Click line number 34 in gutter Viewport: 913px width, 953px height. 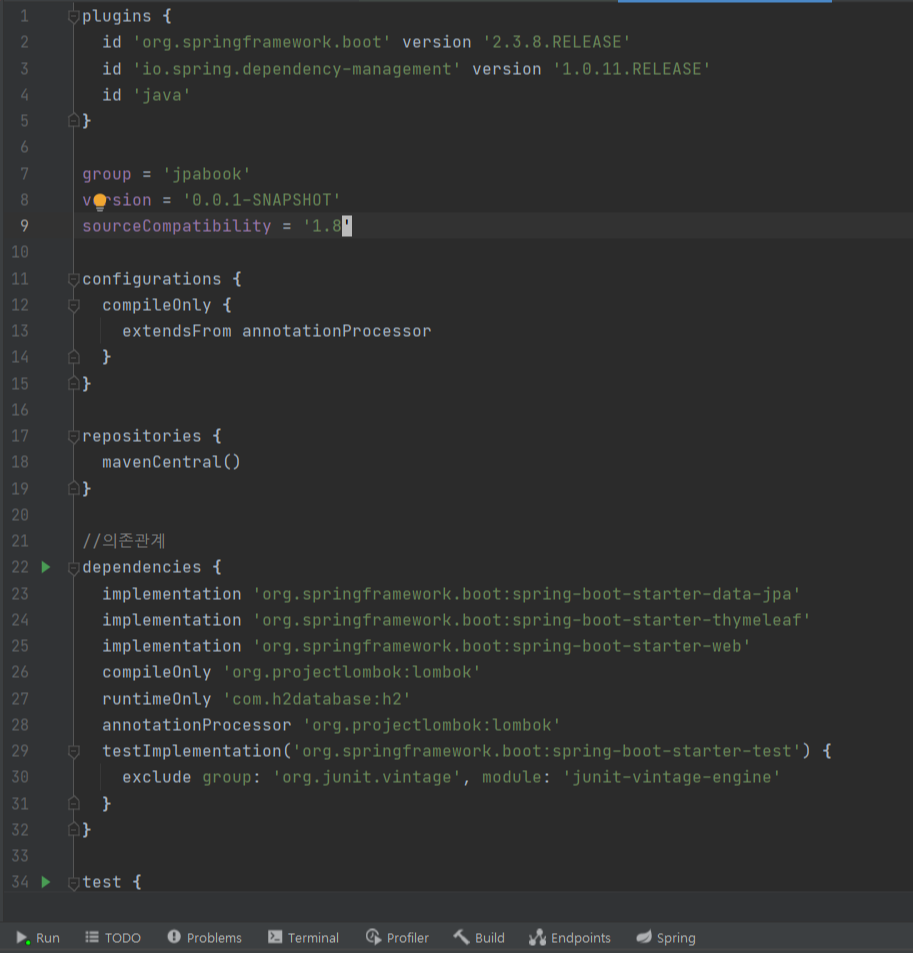pos(20,882)
